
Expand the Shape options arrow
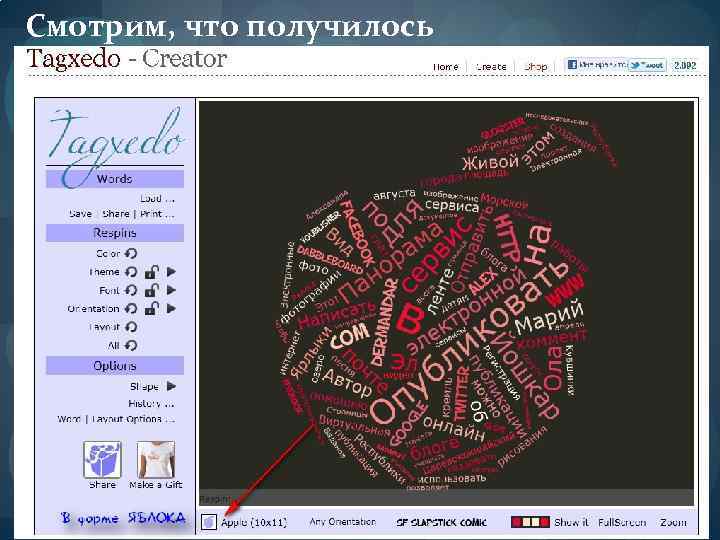point(171,386)
